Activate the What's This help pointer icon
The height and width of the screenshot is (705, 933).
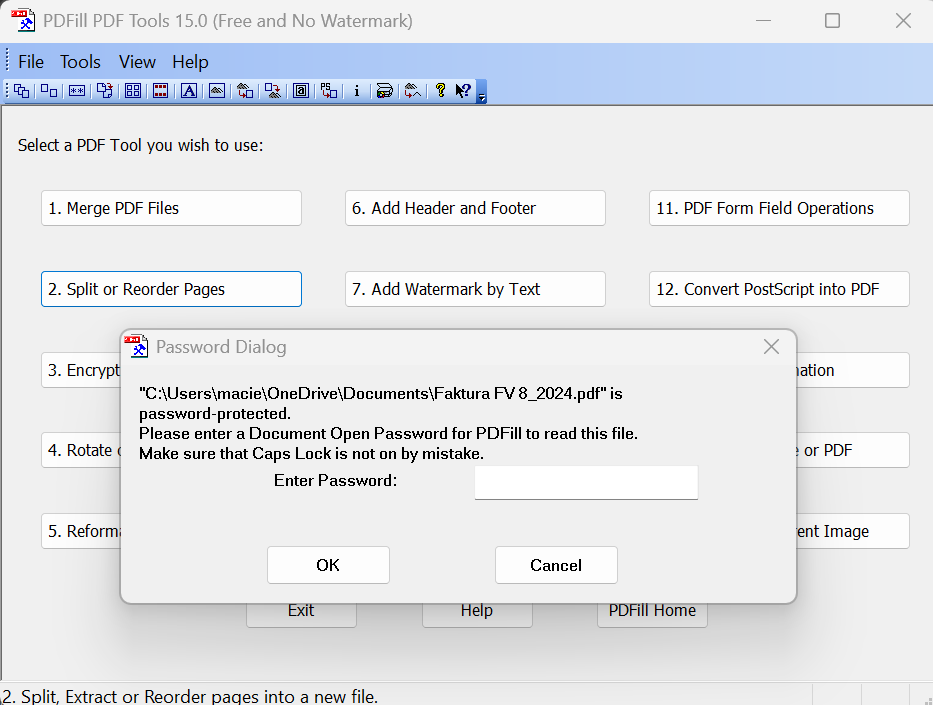tap(463, 91)
